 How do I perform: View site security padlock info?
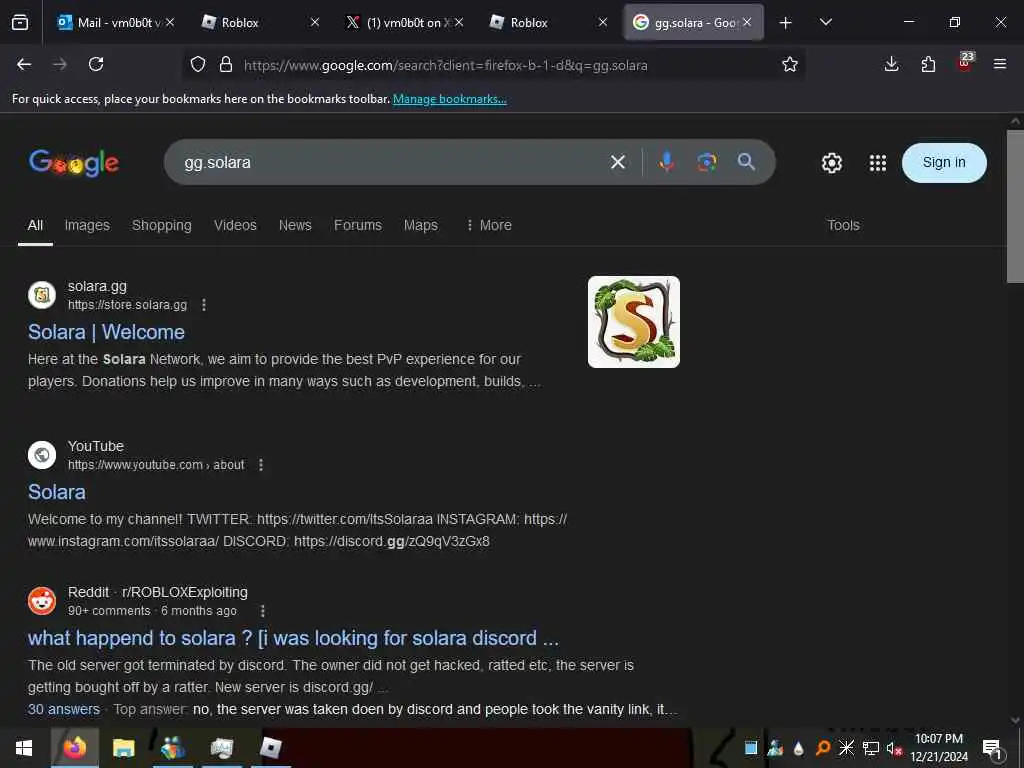tap(226, 64)
